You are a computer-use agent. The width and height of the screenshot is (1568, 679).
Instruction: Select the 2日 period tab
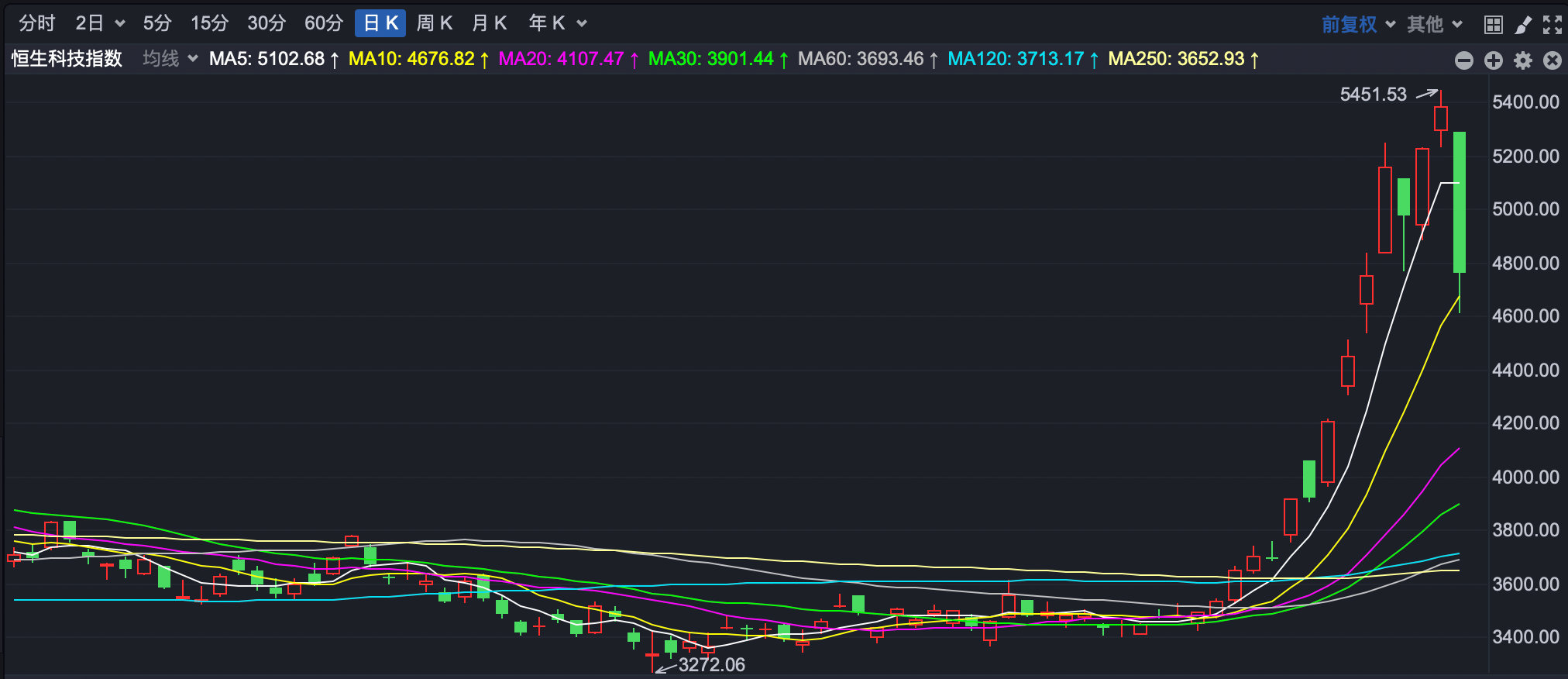90,23
